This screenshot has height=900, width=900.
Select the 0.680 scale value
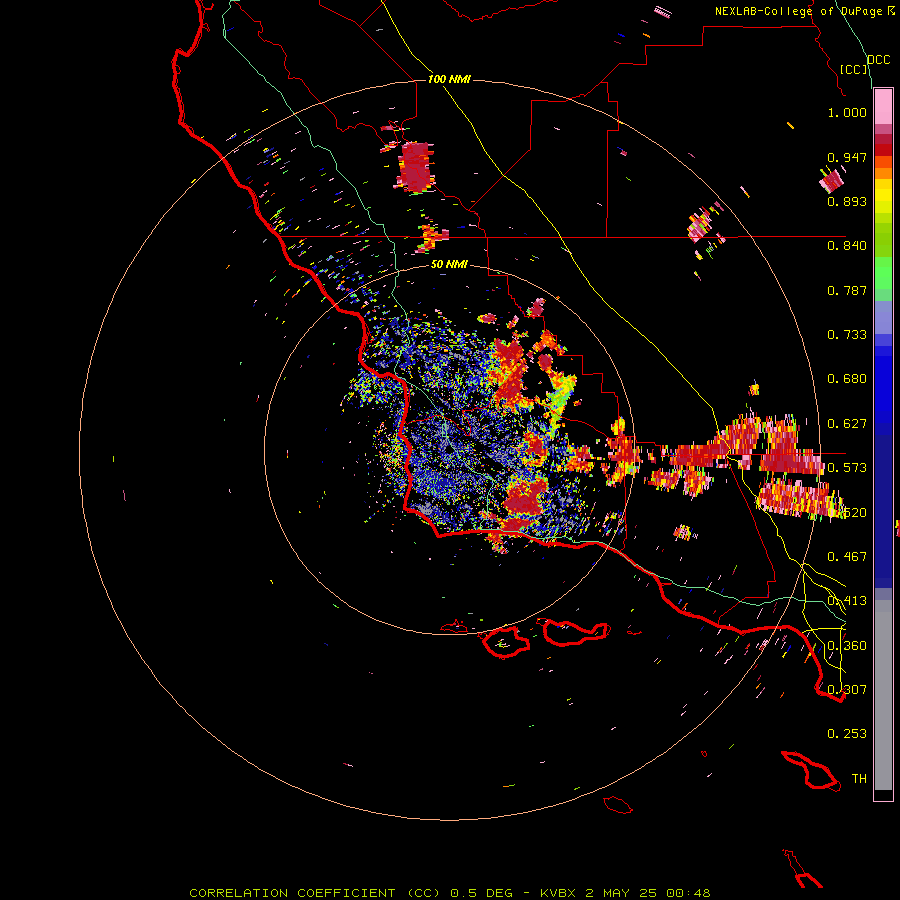point(847,379)
